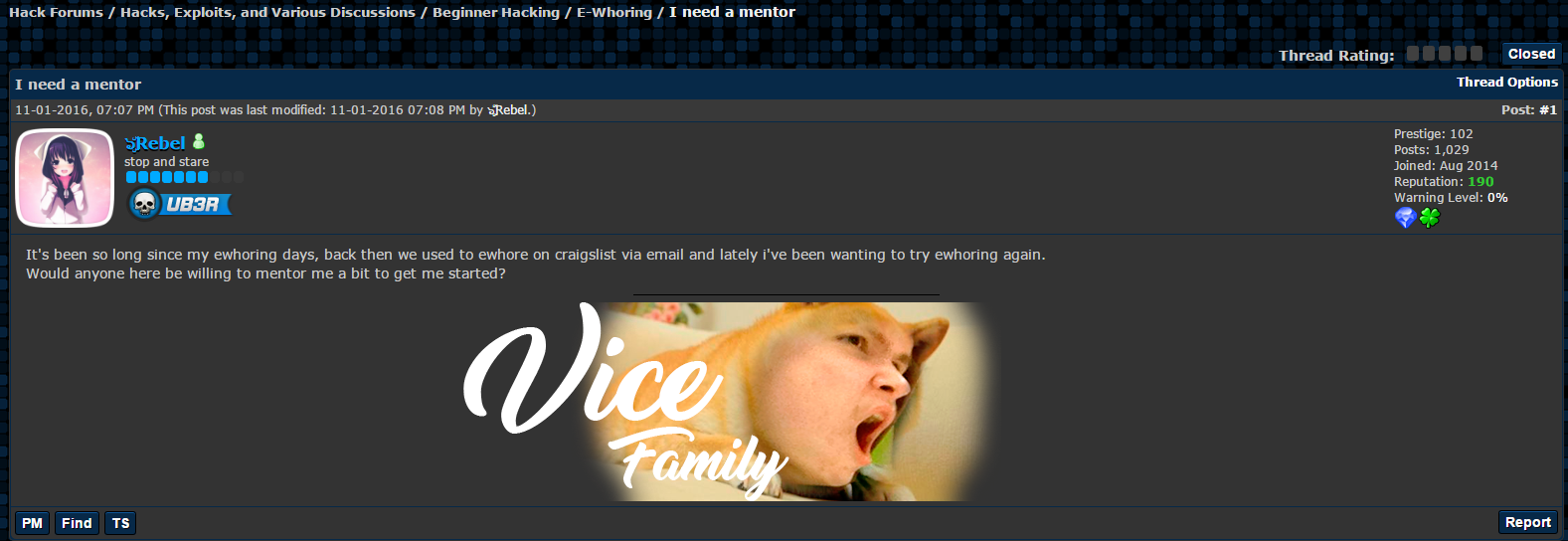
Task: Go to Hack Forums home breadcrumb
Action: pos(56,12)
